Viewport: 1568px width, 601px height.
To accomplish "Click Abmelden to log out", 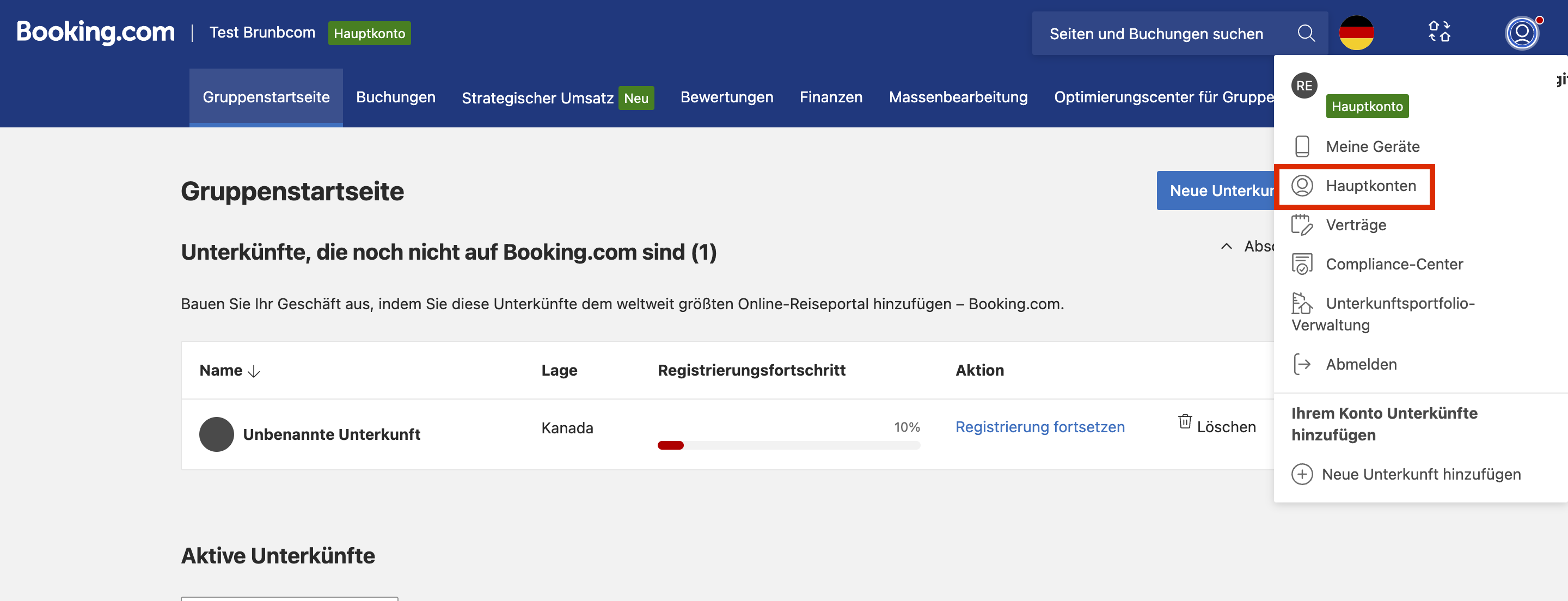I will click(x=1361, y=365).
